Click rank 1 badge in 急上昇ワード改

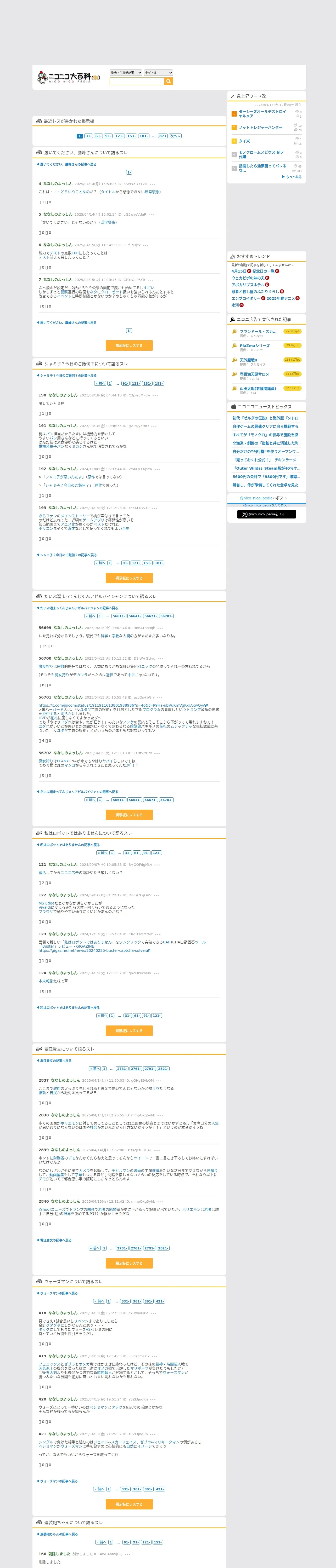tap(234, 114)
